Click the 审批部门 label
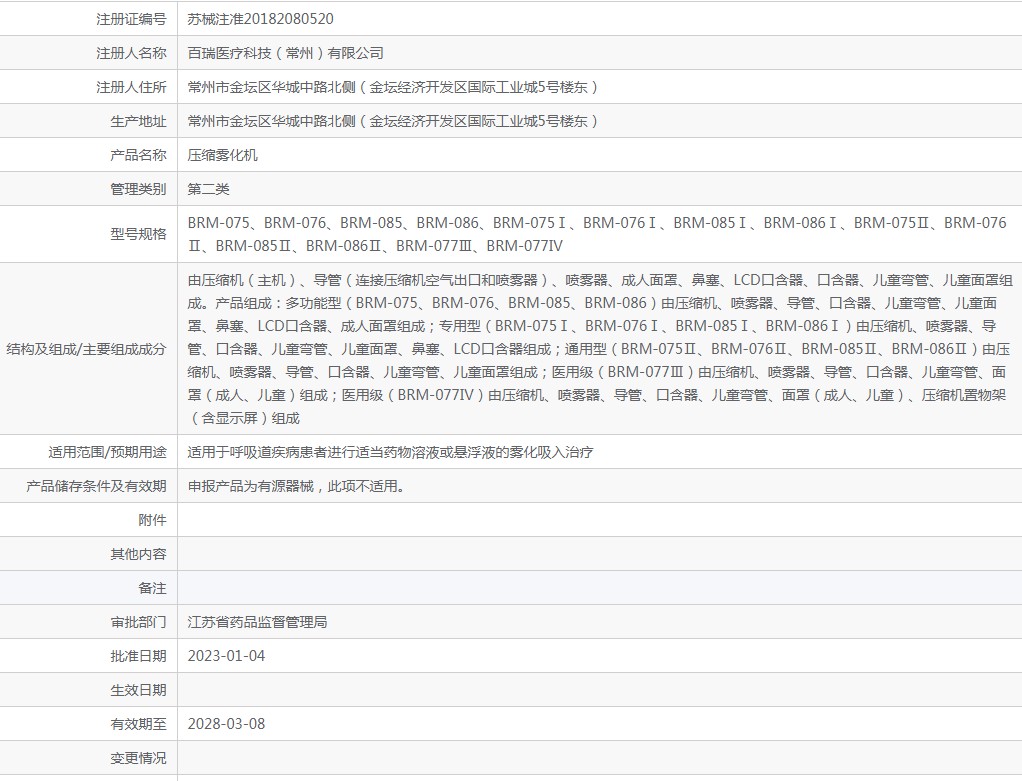Image resolution: width=1022 pixels, height=781 pixels. tap(138, 621)
